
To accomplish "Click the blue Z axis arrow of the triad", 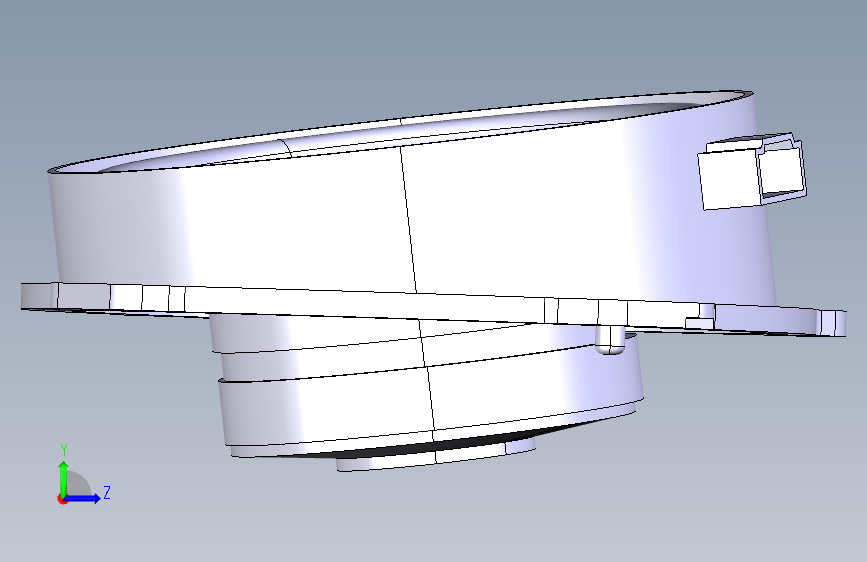I will 83,498.
